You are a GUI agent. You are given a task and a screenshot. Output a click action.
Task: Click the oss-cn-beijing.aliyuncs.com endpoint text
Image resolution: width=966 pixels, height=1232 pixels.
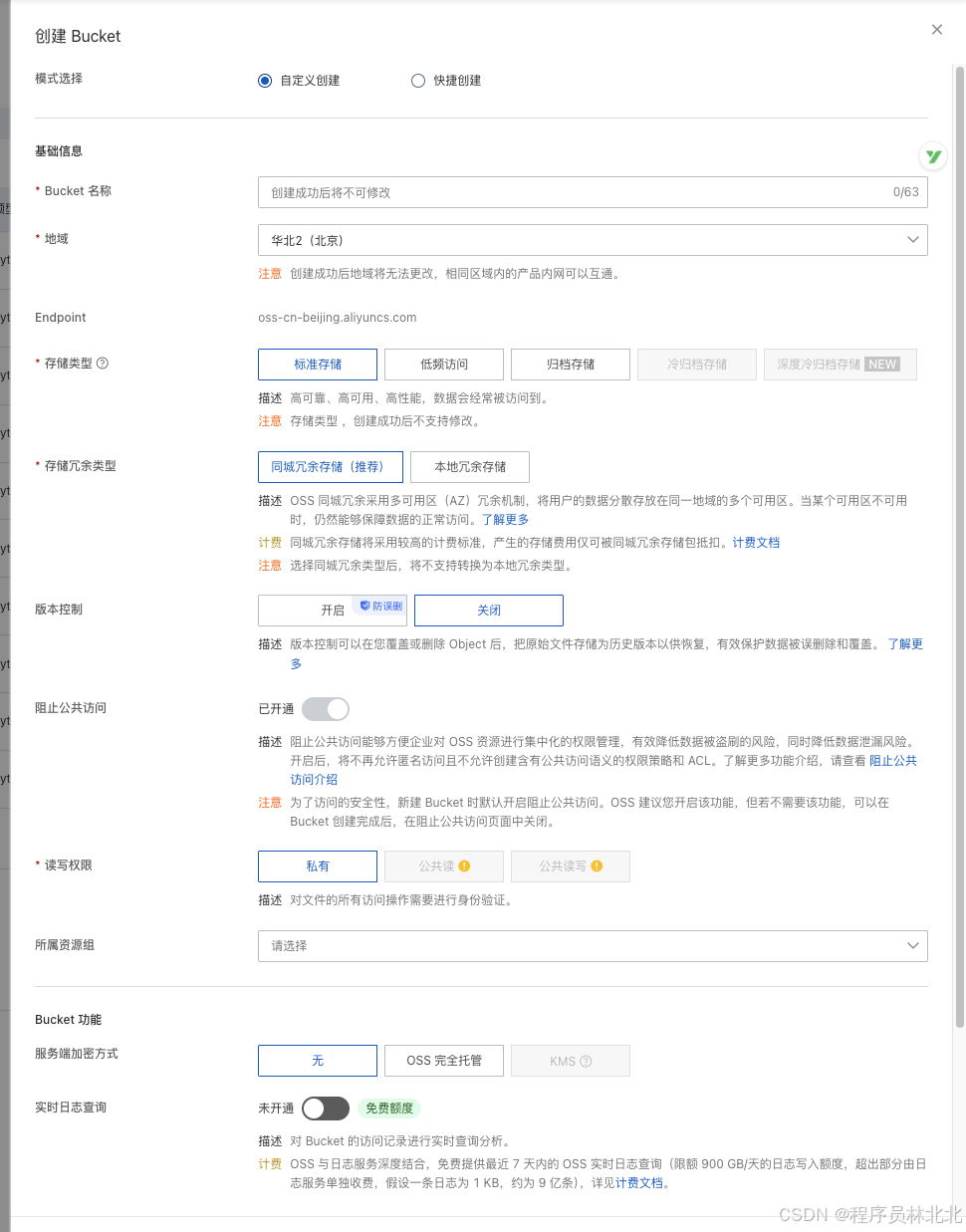(338, 318)
